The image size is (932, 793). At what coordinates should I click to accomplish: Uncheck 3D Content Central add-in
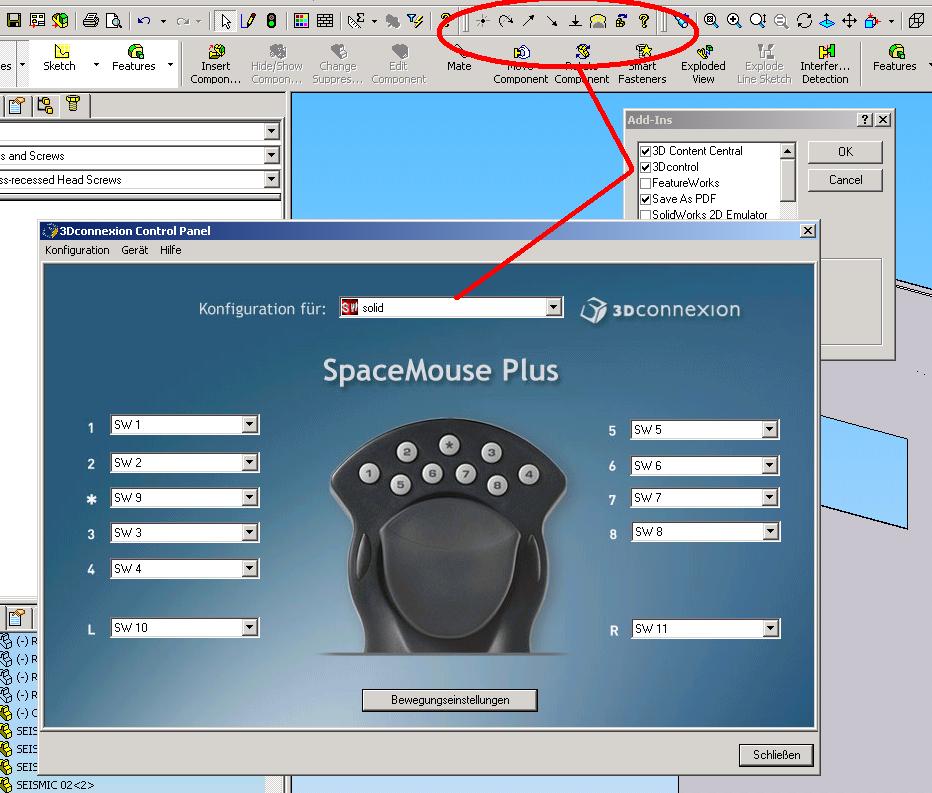646,151
